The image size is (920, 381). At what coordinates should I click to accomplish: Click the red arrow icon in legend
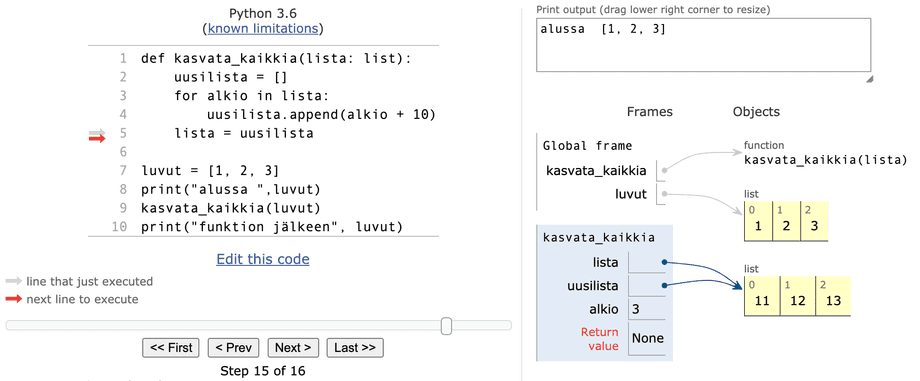tap(14, 299)
